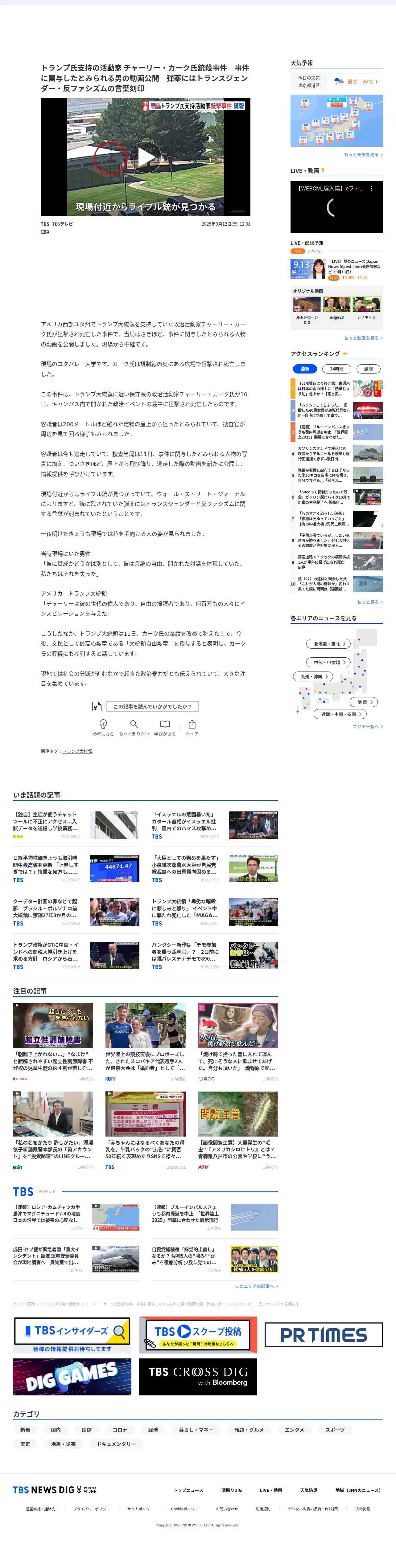
Task: Select the 週間 ranking tab
Action: (368, 368)
